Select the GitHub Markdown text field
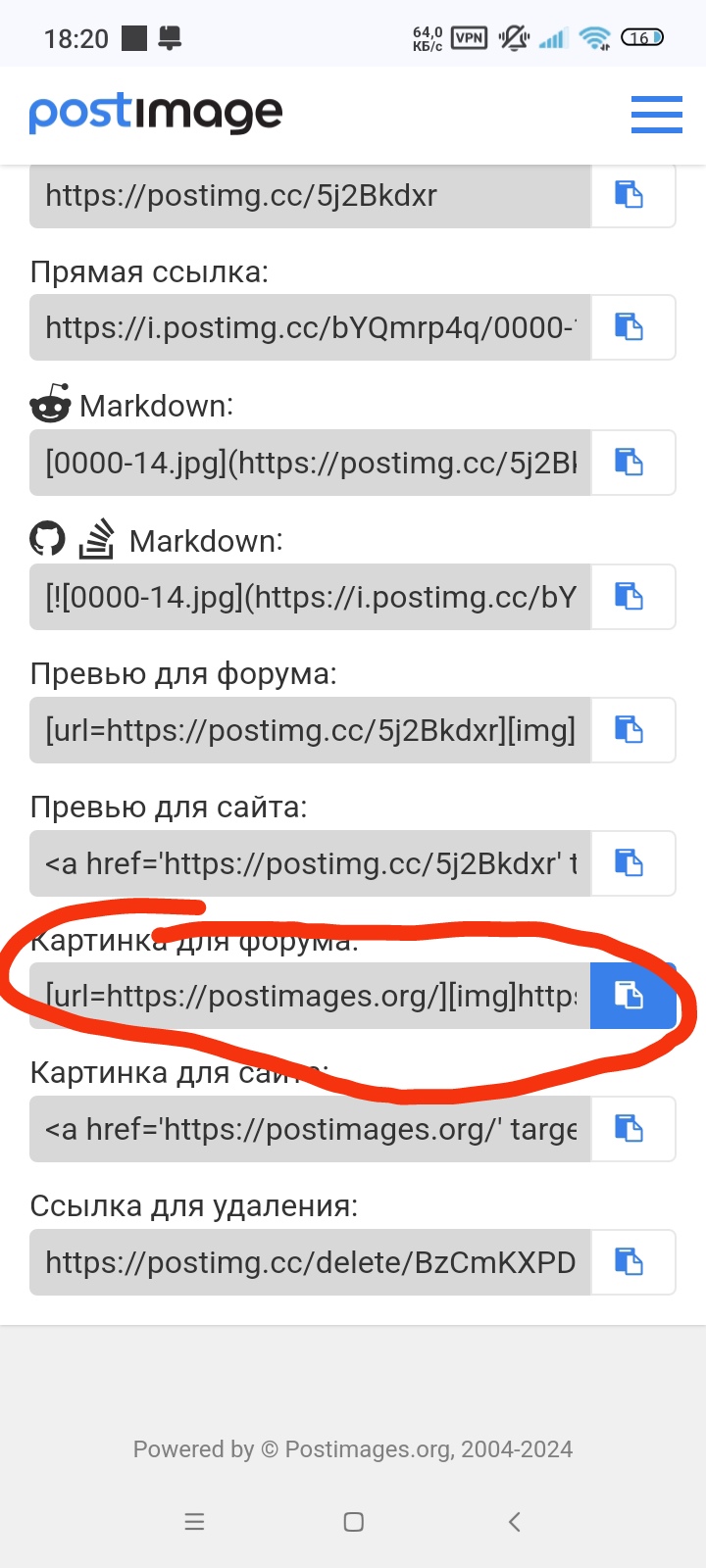Image resolution: width=706 pixels, height=1568 pixels. tap(310, 596)
